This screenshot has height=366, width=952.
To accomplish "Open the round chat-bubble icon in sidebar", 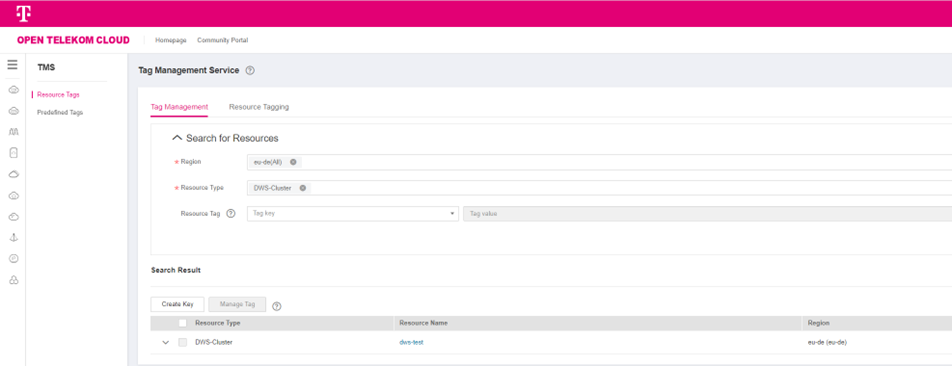I will pyautogui.click(x=13, y=259).
